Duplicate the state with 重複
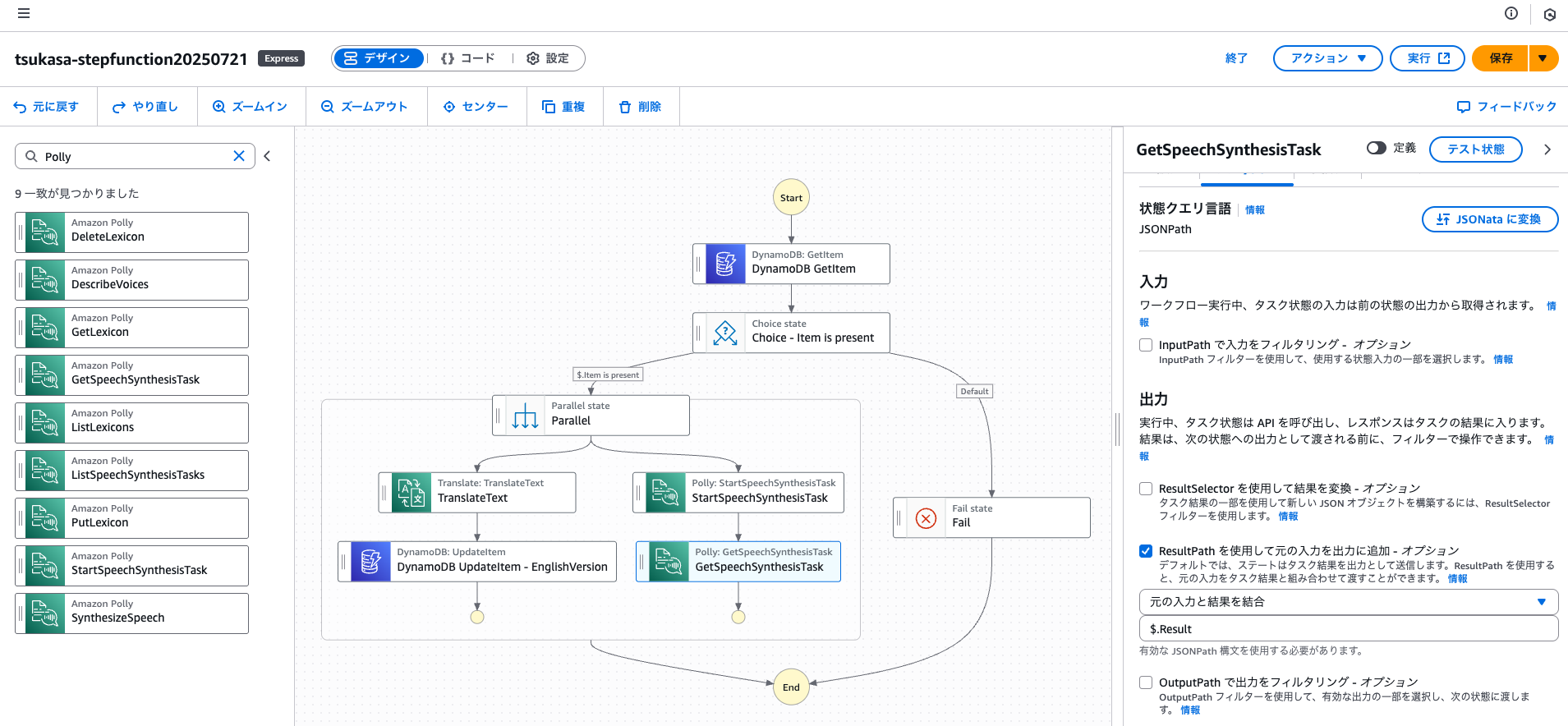Screen dimensions: 1568x726 [x=563, y=107]
